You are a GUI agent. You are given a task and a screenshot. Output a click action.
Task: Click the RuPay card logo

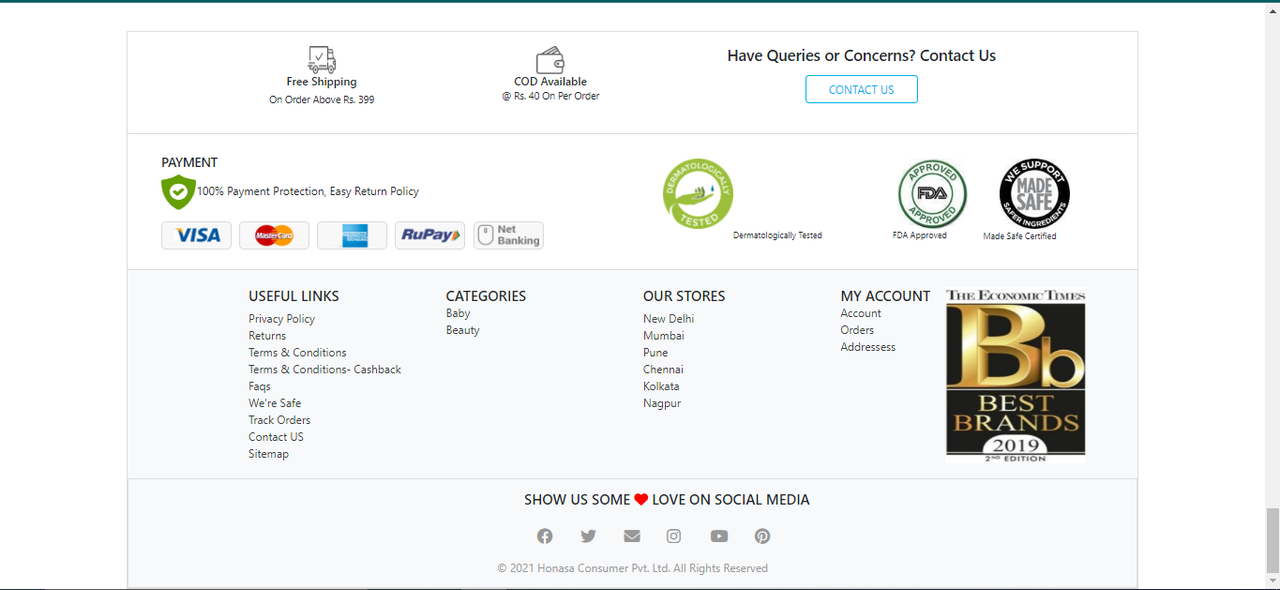430,235
